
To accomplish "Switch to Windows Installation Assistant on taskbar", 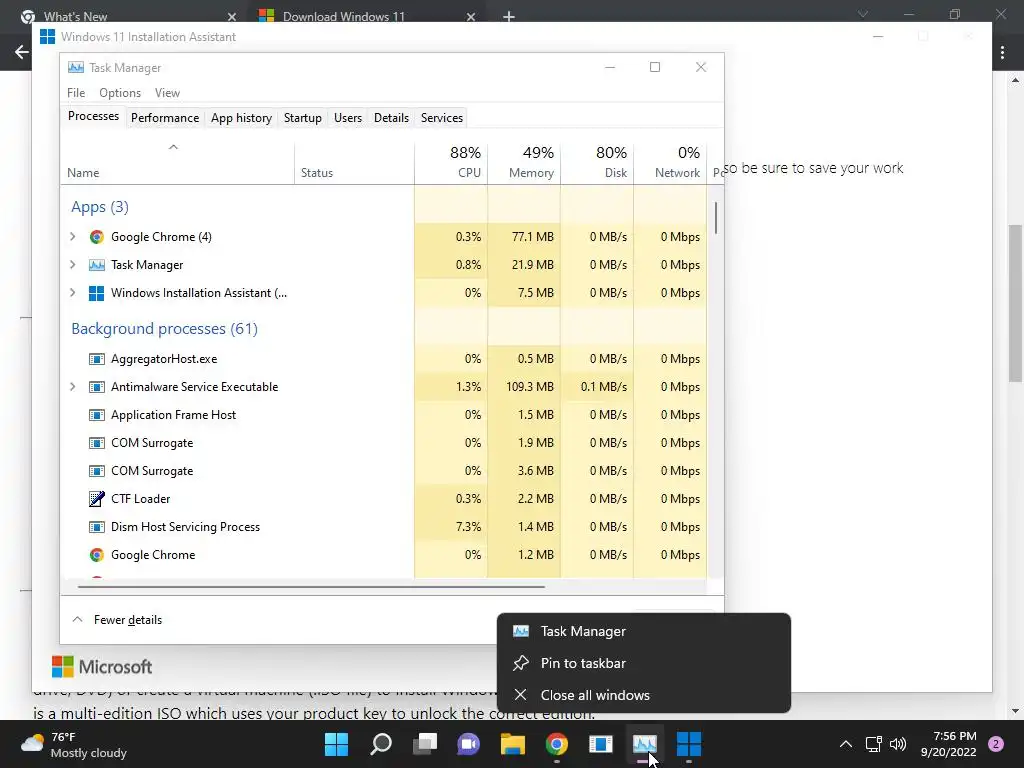I will (x=688, y=744).
